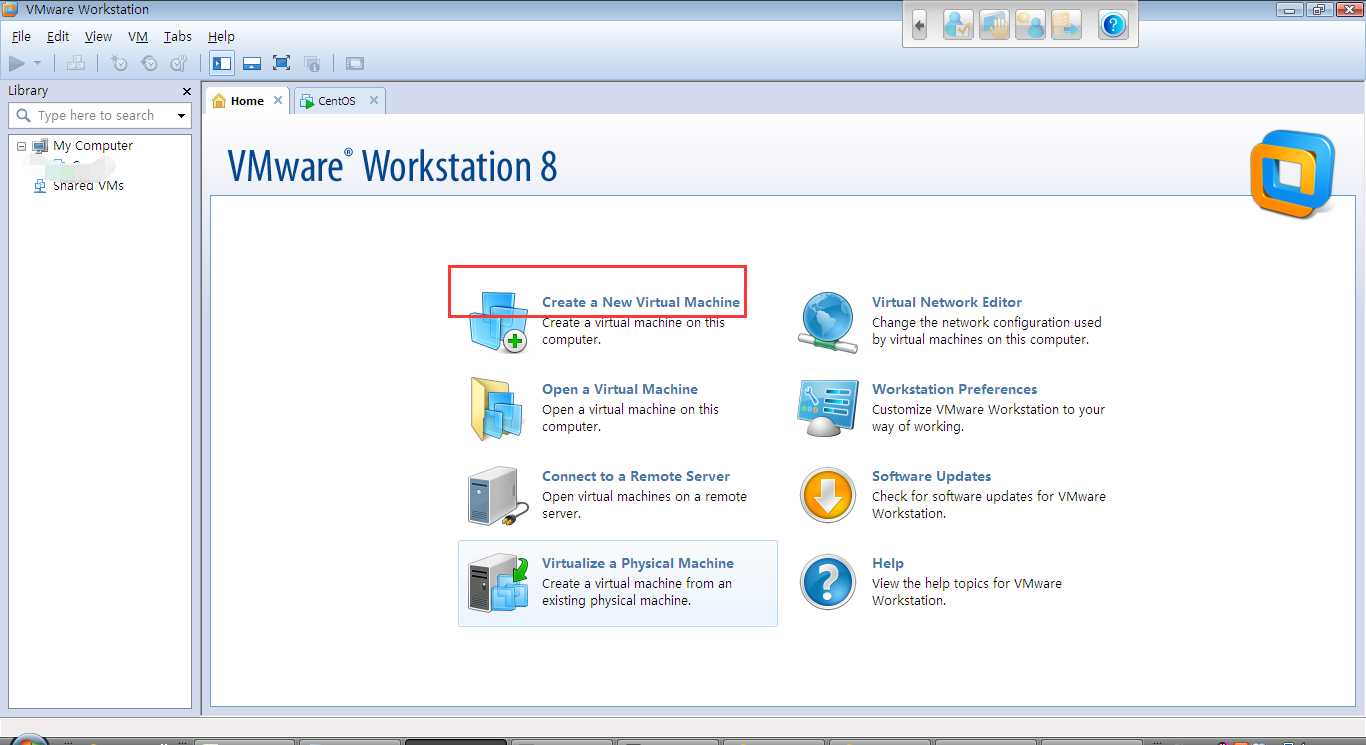Click the globe icon for Virtual Network Editor
The height and width of the screenshot is (745, 1366).
point(828,321)
